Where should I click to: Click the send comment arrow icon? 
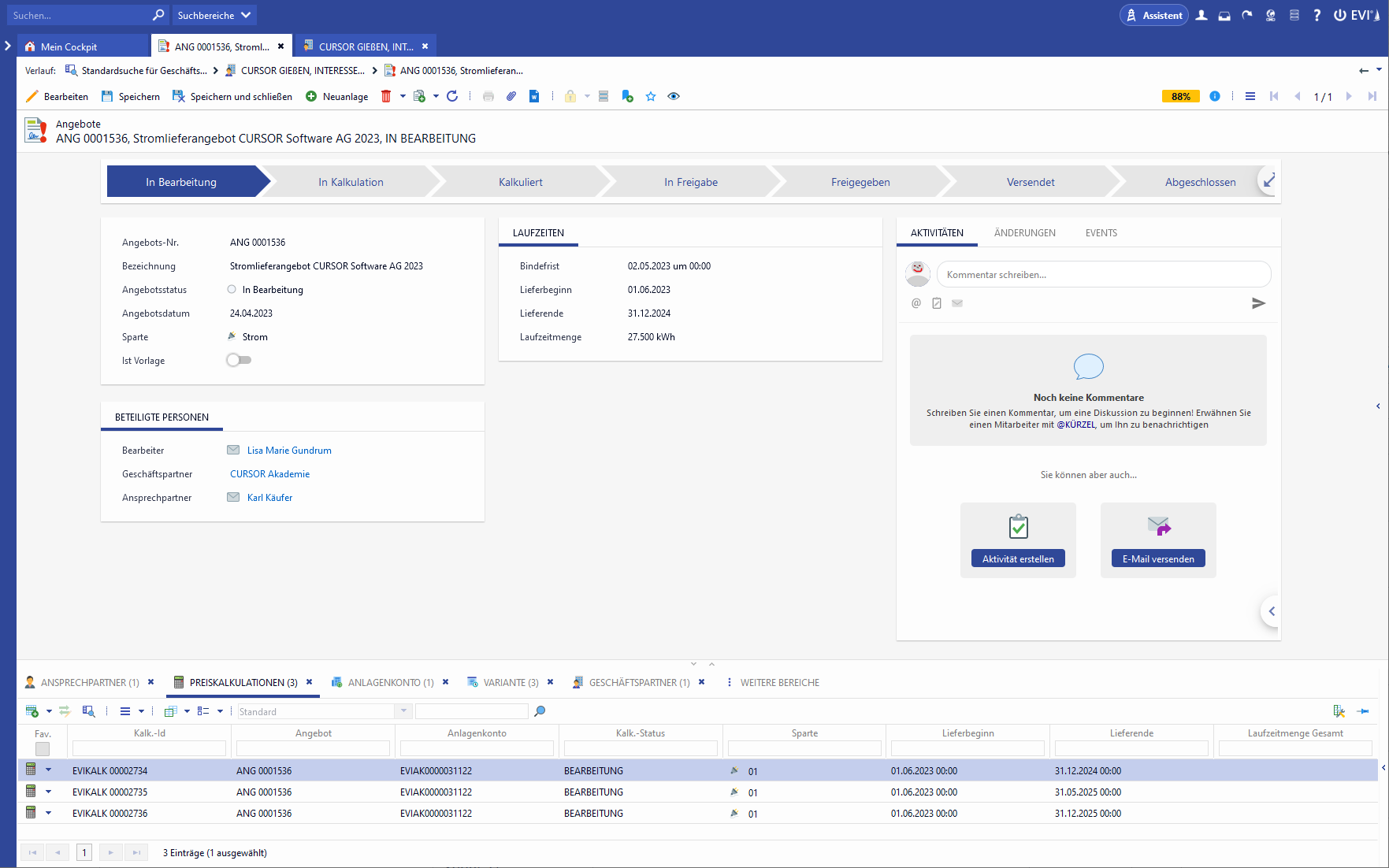click(x=1258, y=303)
